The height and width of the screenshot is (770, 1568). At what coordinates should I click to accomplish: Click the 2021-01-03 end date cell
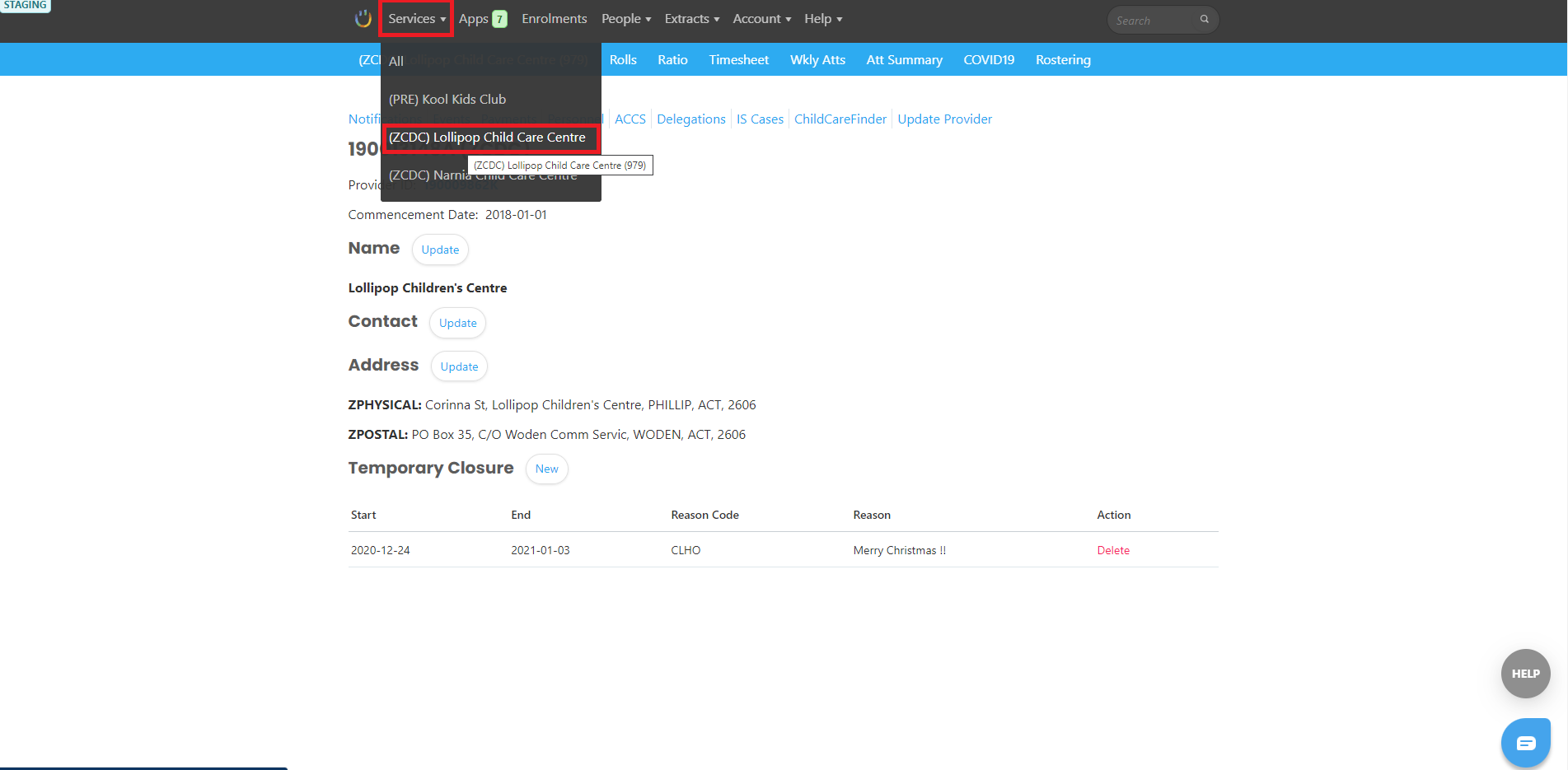(x=541, y=550)
